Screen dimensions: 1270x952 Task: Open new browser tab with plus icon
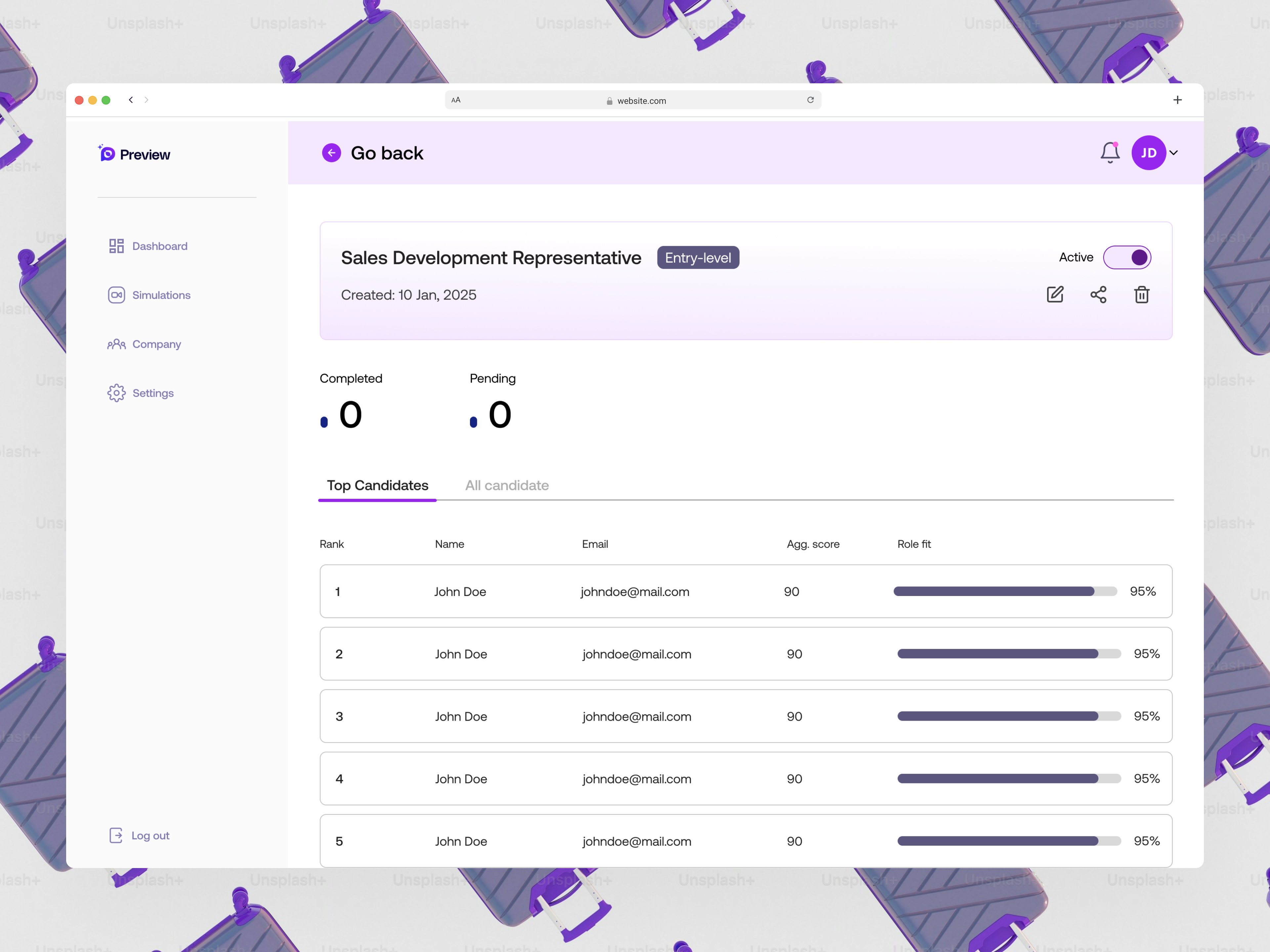(x=1177, y=100)
